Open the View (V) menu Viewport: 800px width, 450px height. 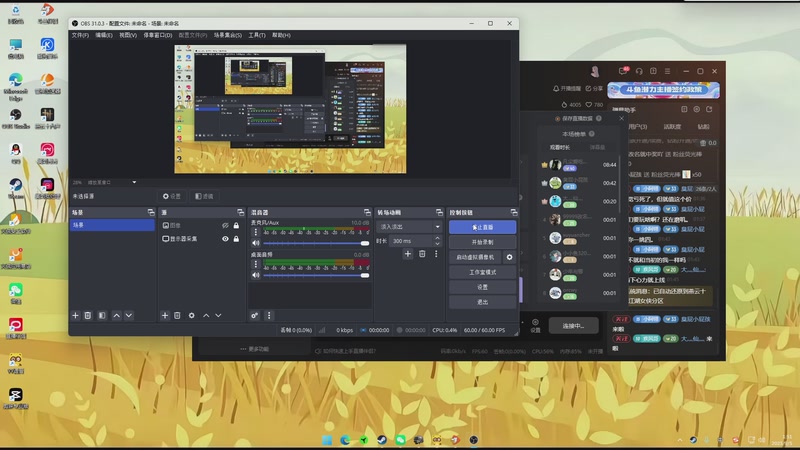click(128, 35)
